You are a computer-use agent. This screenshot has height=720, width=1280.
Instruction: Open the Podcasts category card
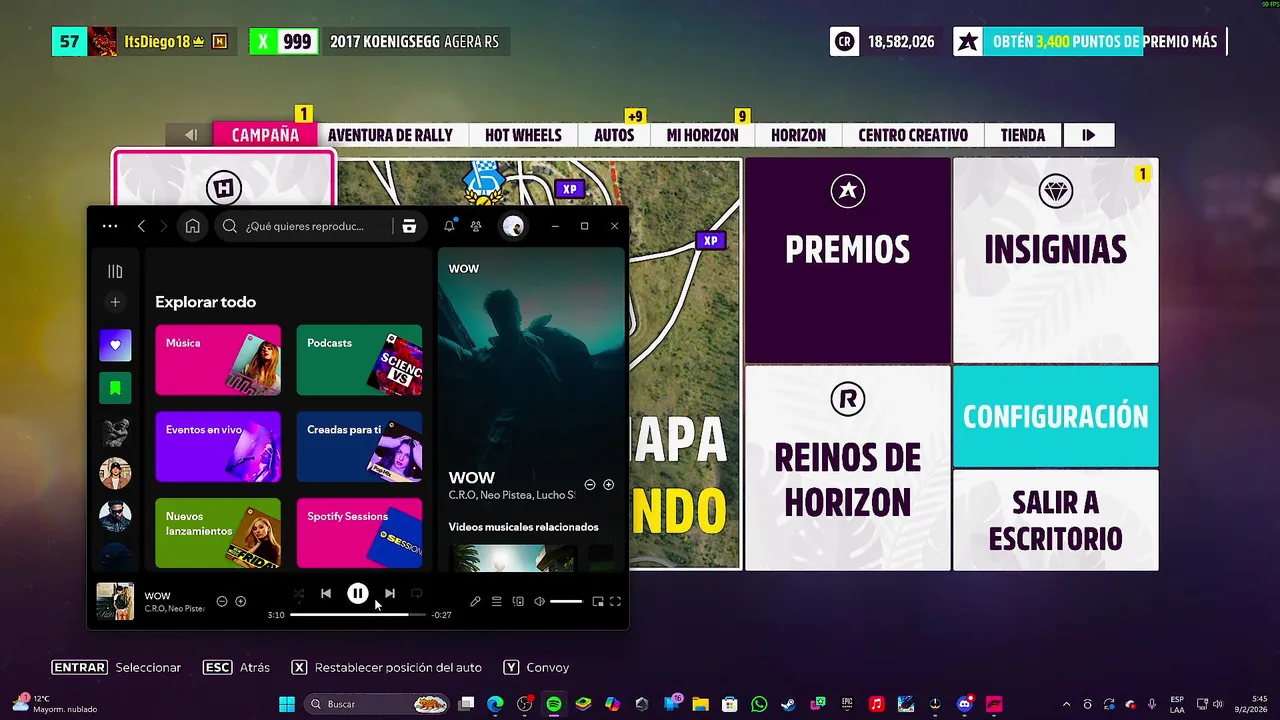[x=359, y=360]
